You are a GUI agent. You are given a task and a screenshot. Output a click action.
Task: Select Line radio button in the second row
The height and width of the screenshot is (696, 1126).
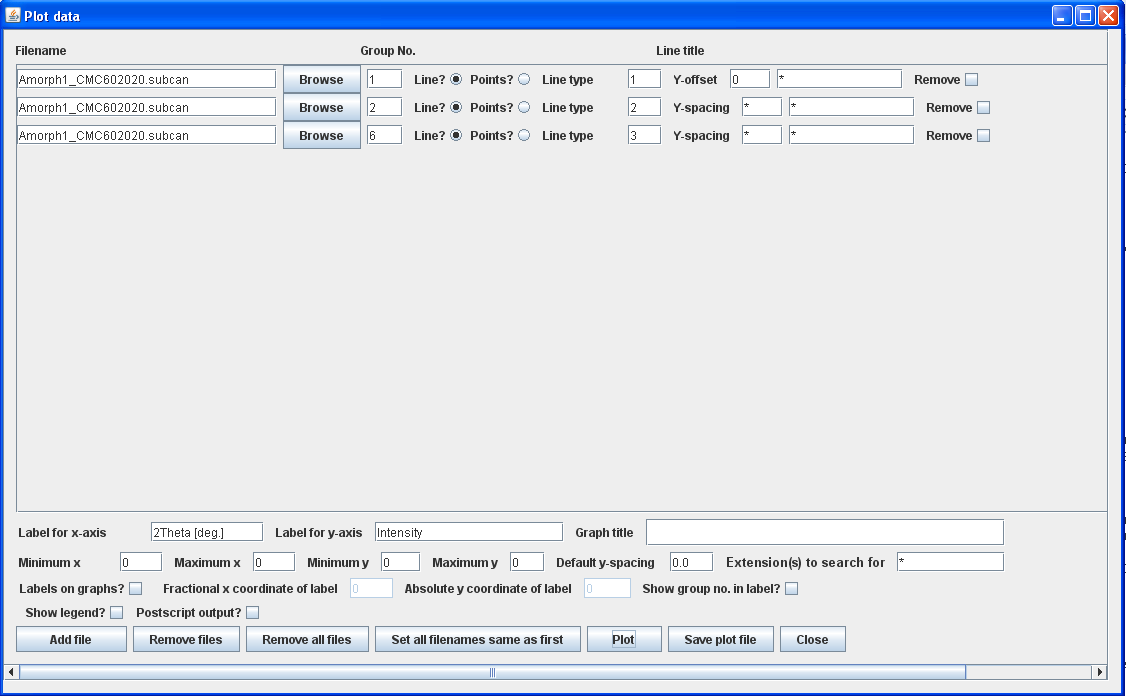click(456, 107)
